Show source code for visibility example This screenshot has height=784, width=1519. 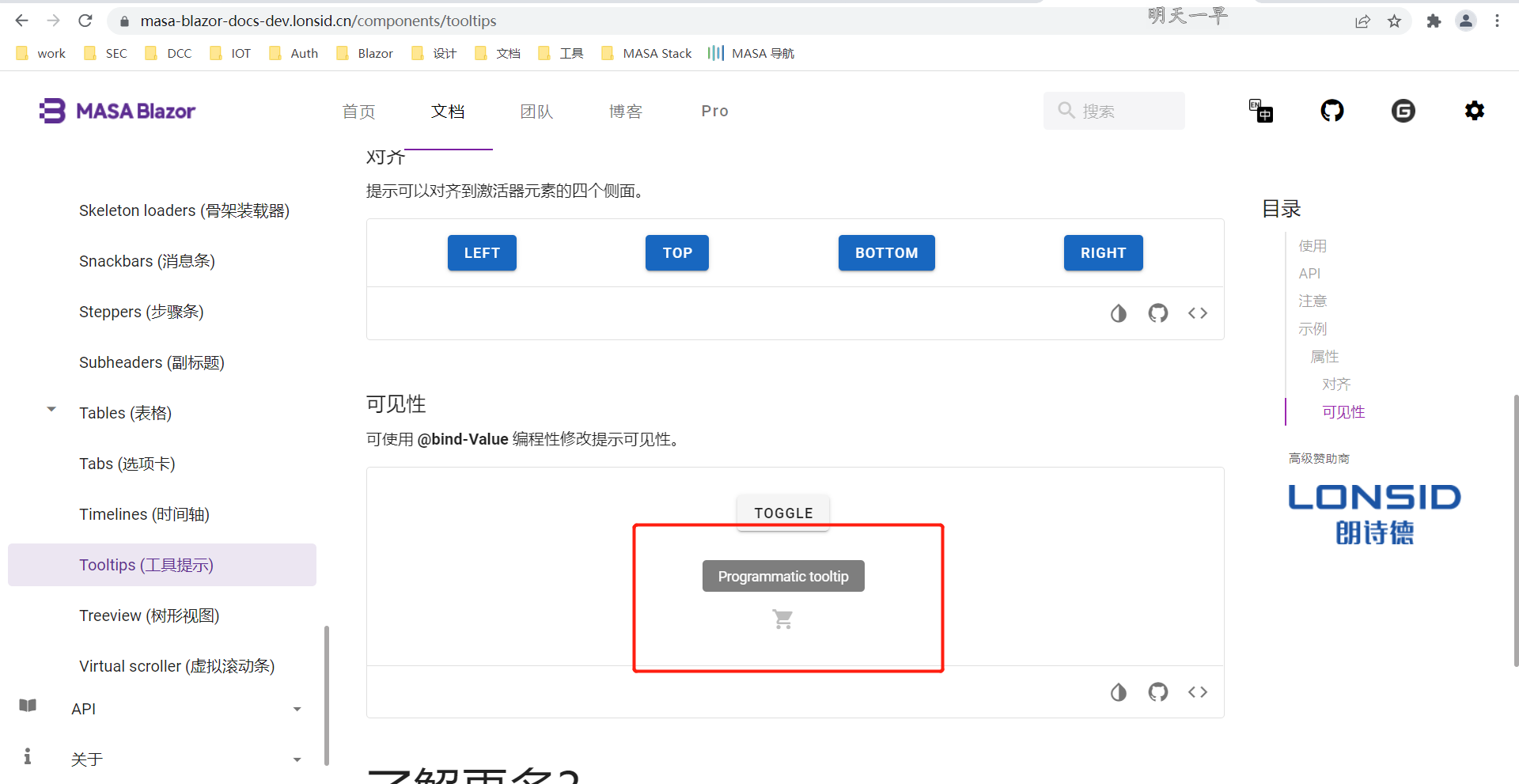pos(1198,692)
